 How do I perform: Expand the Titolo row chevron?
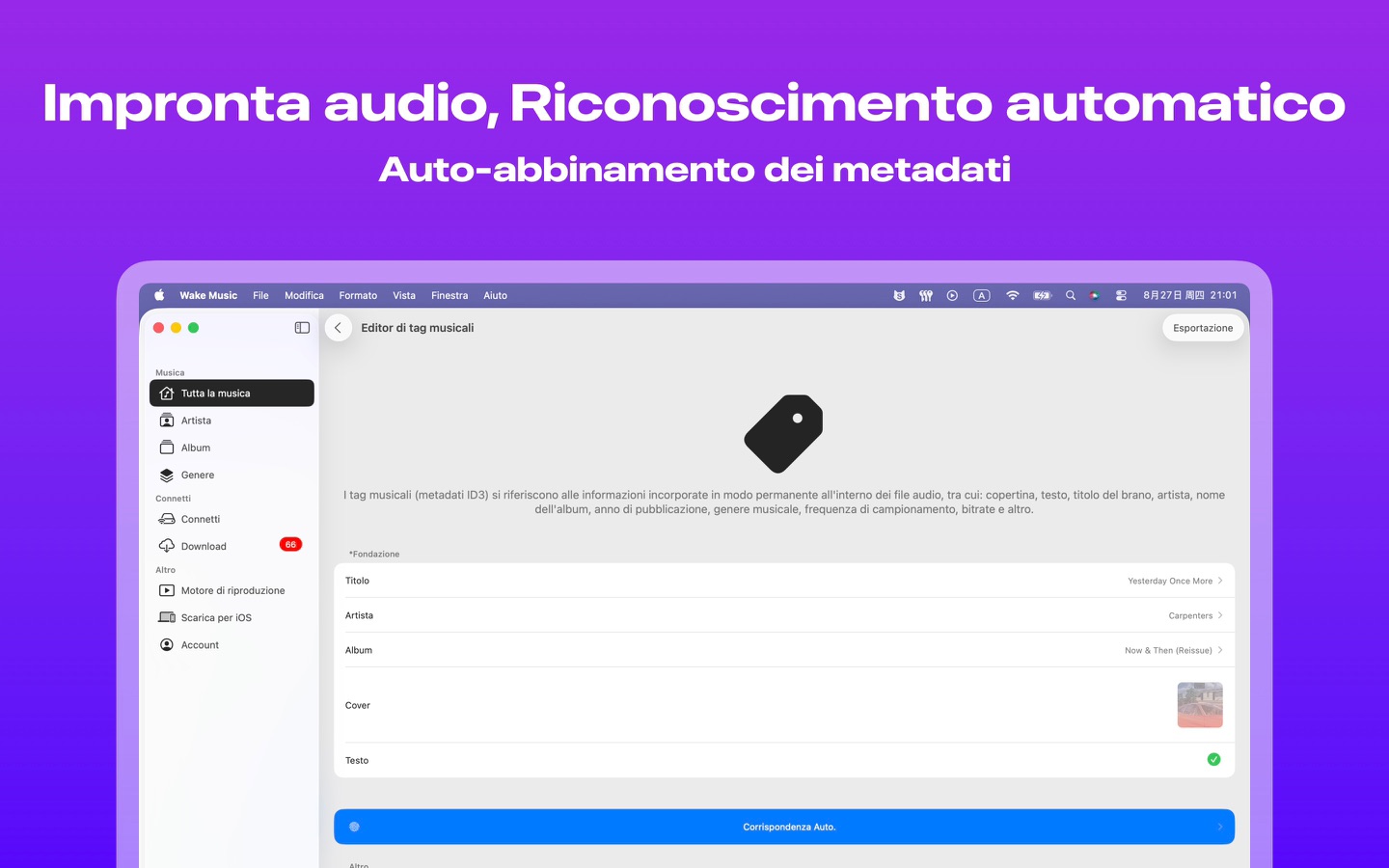(x=1220, y=581)
